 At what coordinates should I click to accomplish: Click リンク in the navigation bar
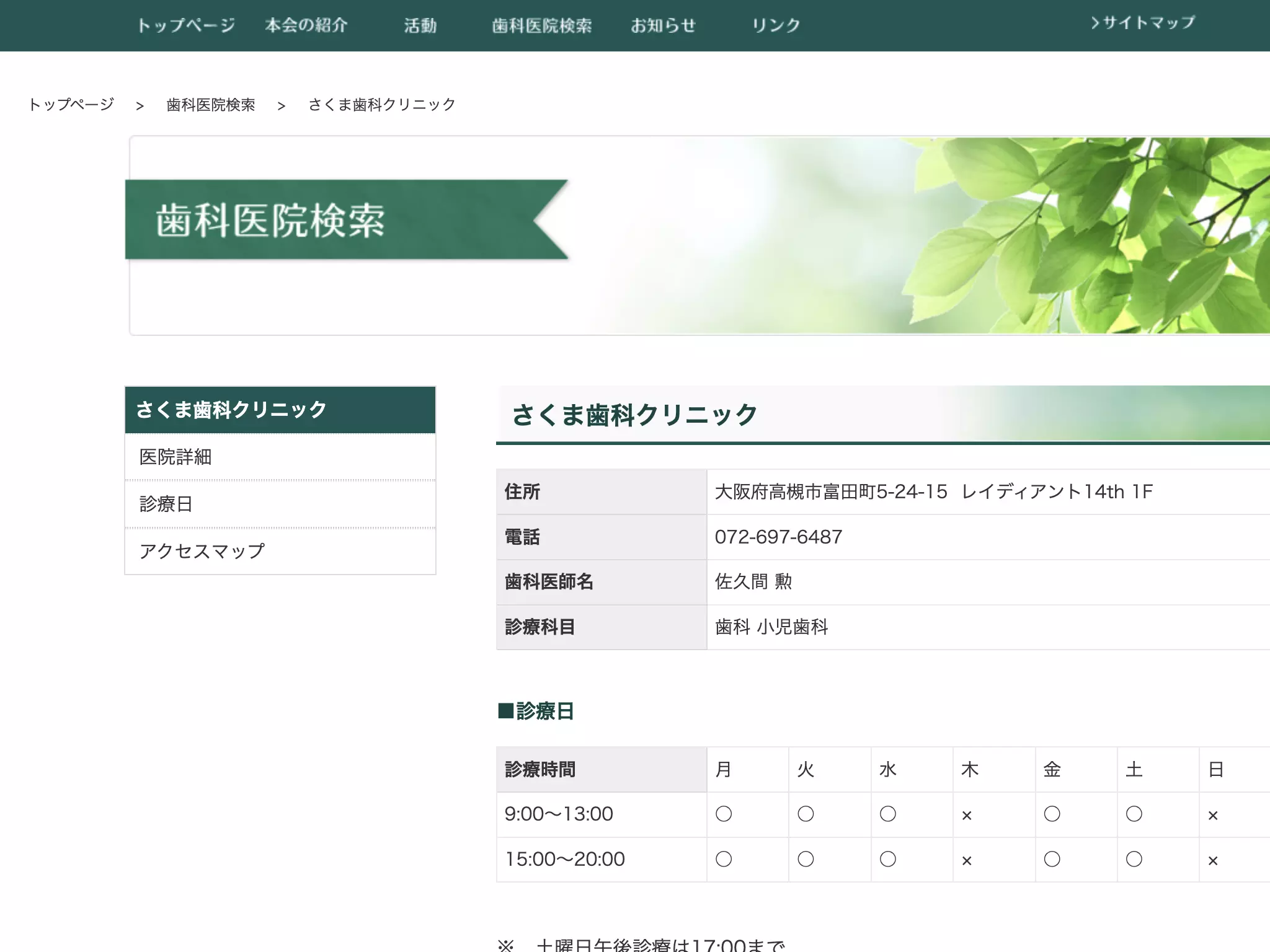776,25
